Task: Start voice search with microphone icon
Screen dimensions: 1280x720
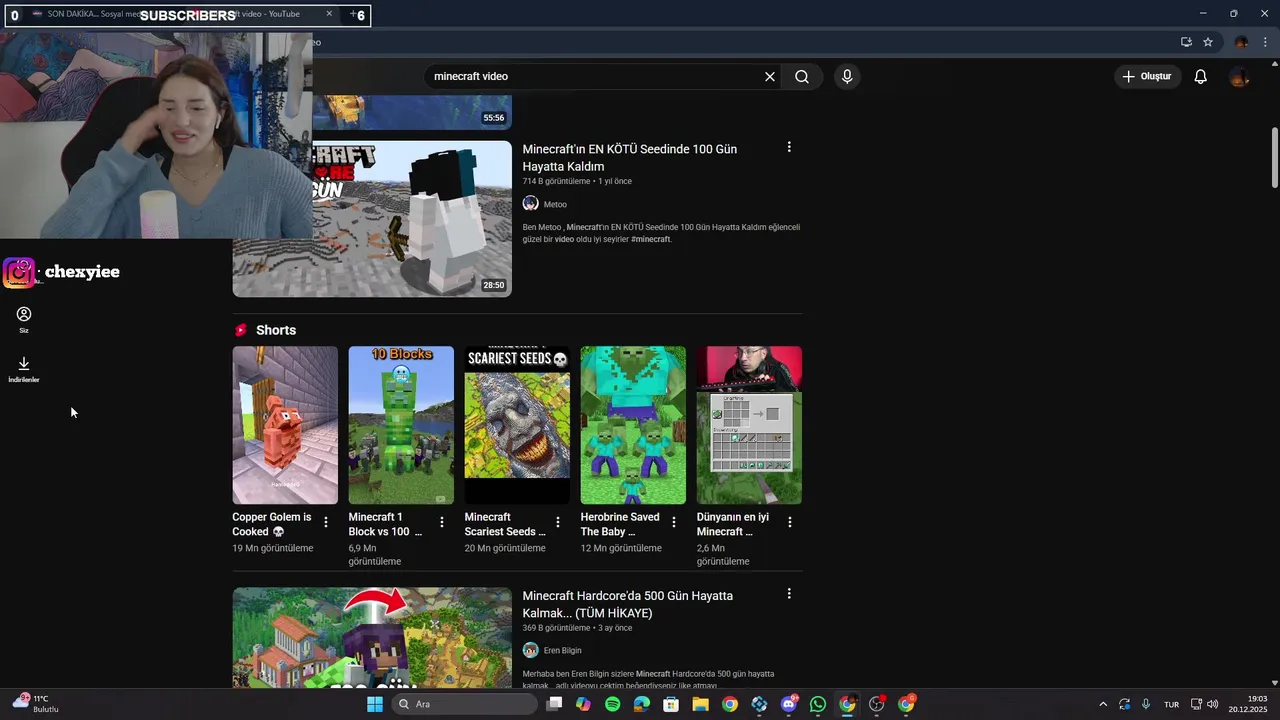Action: coord(847,77)
